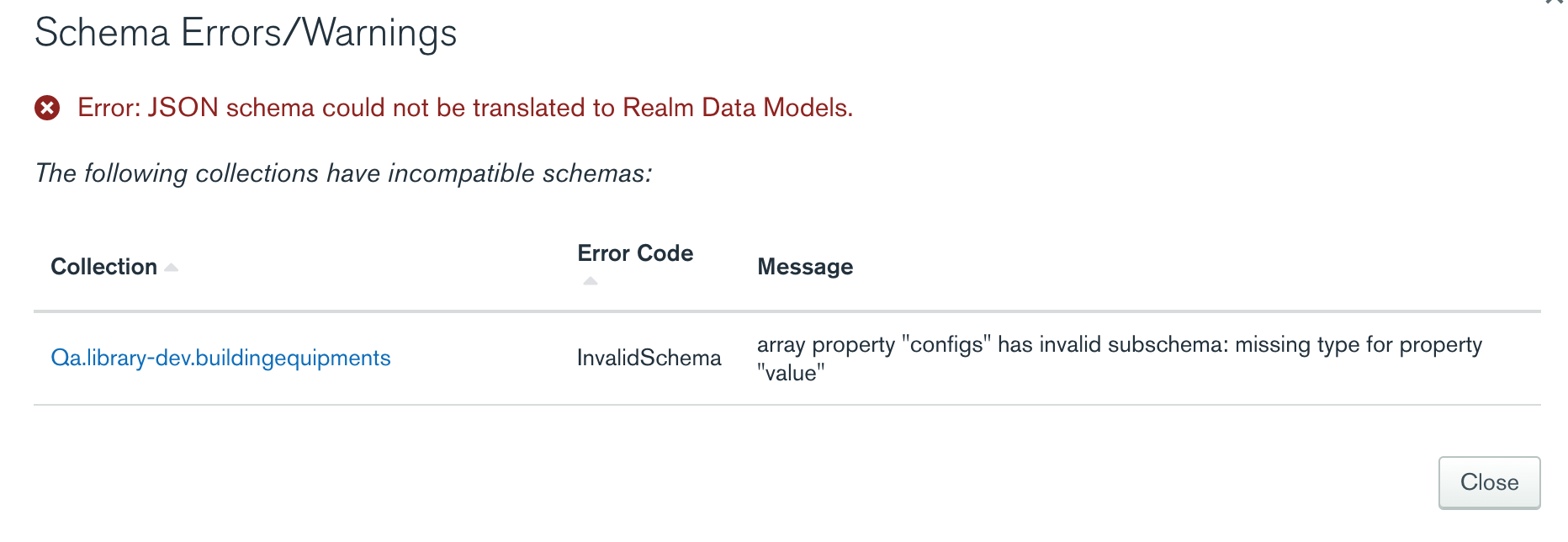
Task: Click the "value" text in the message cell
Action: 791,374
